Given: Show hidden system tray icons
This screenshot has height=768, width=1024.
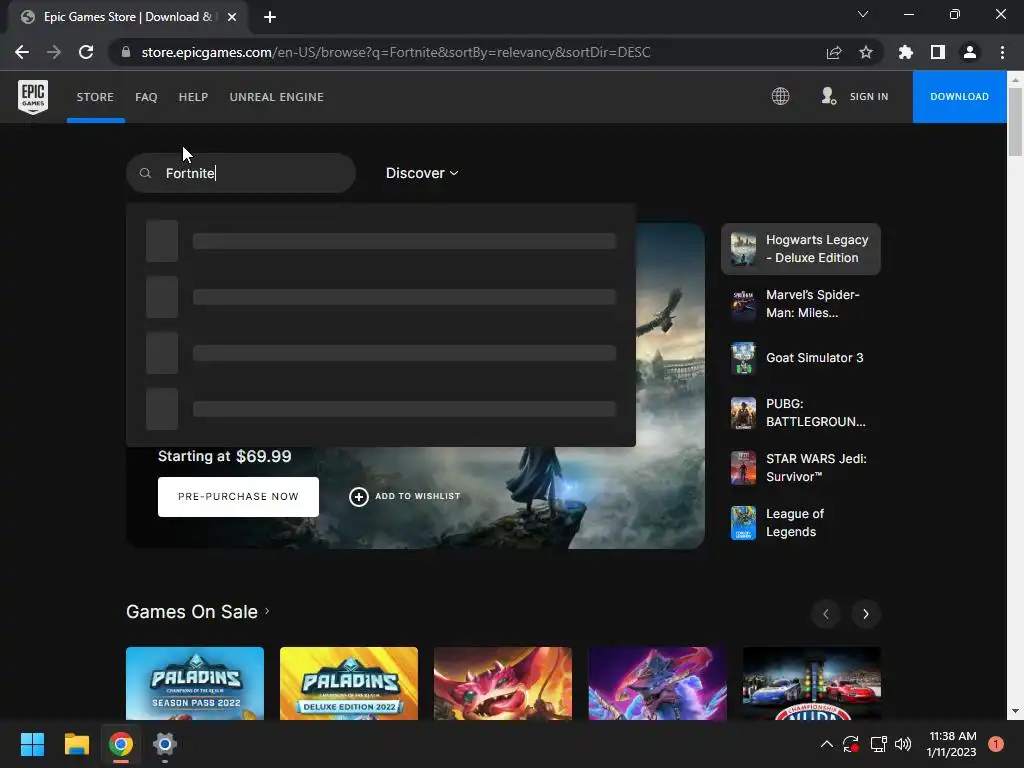Looking at the screenshot, I should point(826,744).
